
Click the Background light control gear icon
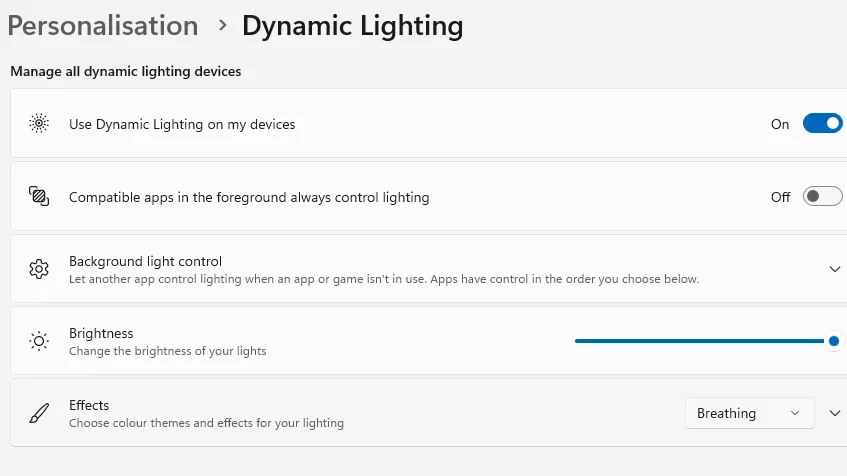point(39,269)
